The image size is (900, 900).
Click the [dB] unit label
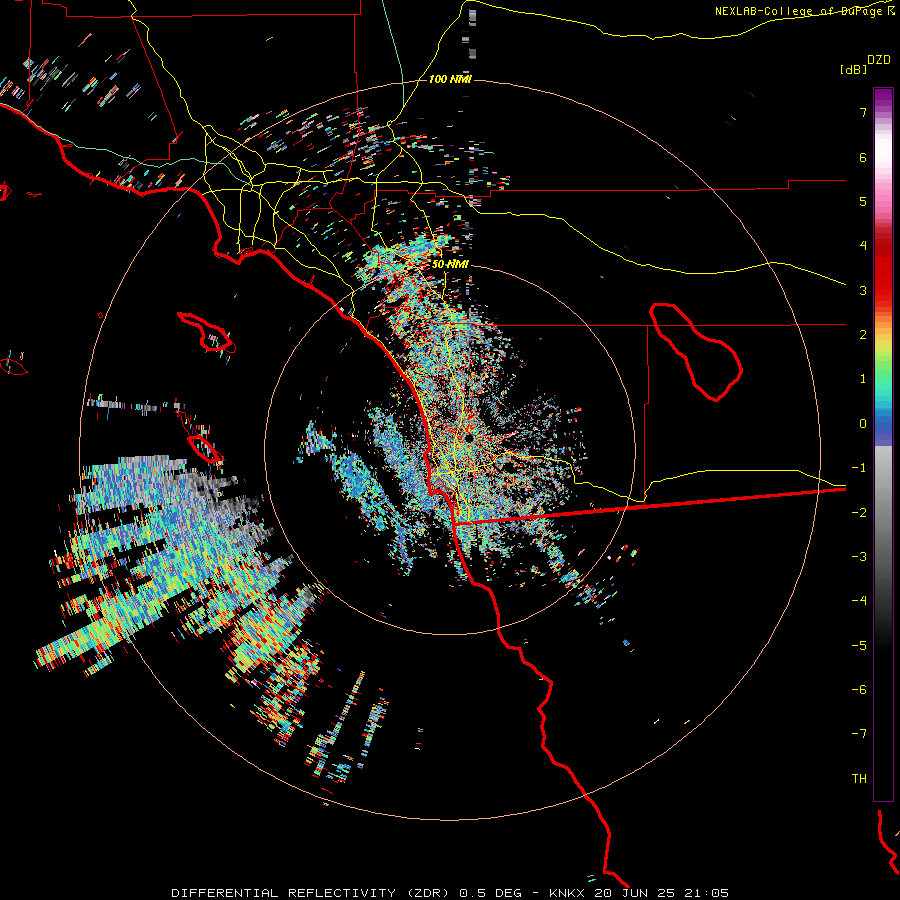coord(853,69)
